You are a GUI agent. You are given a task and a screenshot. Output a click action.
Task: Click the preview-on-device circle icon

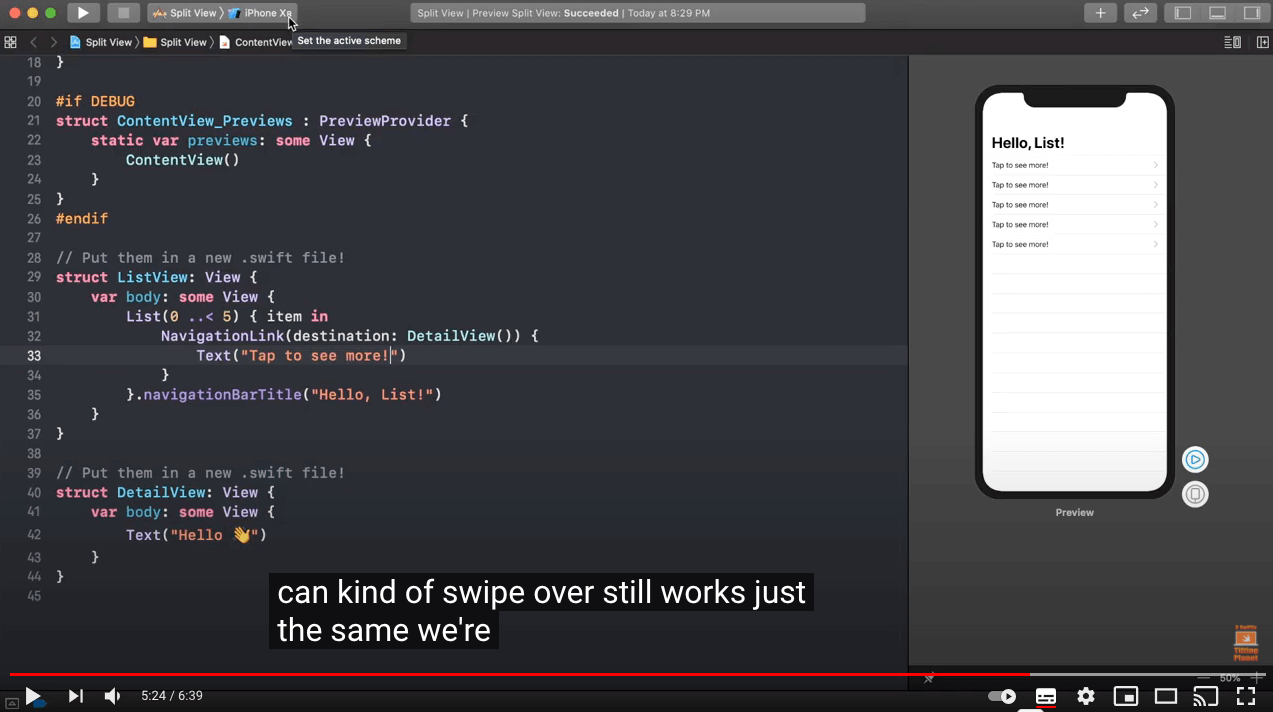(1195, 493)
